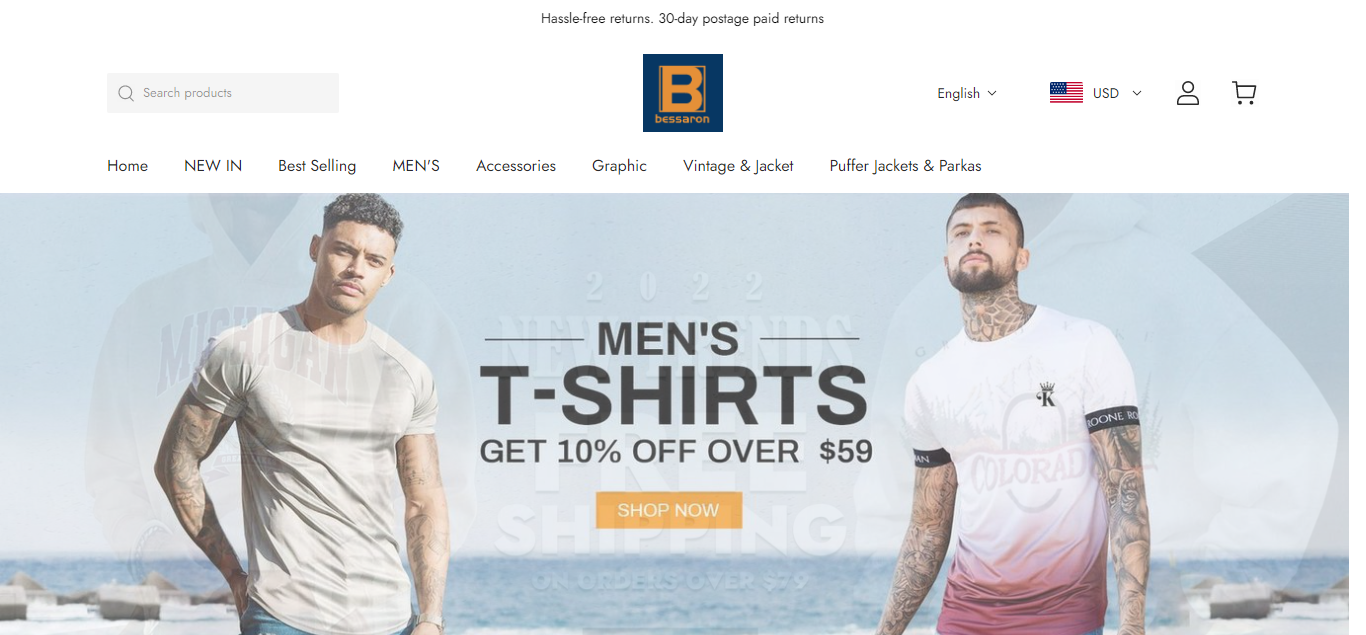Open the USD currency selector
The image size is (1366, 635).
[1095, 93]
